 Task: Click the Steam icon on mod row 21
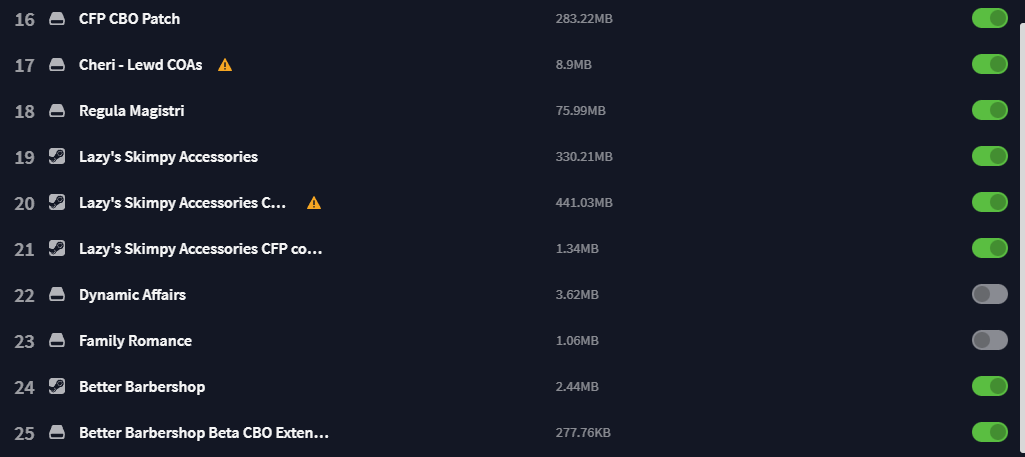[x=57, y=249]
